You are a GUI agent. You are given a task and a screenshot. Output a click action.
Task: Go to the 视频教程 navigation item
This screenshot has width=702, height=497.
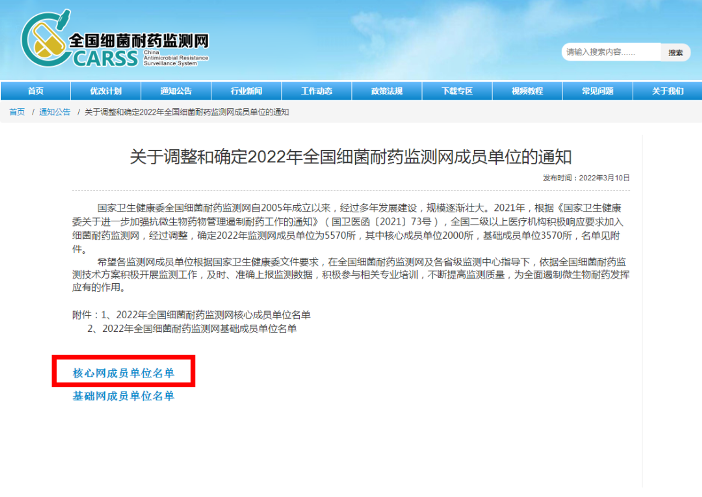point(527,91)
